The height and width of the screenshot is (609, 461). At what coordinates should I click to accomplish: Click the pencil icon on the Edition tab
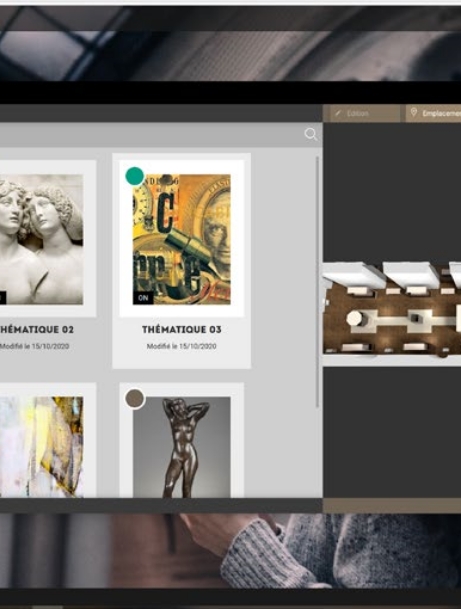tap(338, 113)
